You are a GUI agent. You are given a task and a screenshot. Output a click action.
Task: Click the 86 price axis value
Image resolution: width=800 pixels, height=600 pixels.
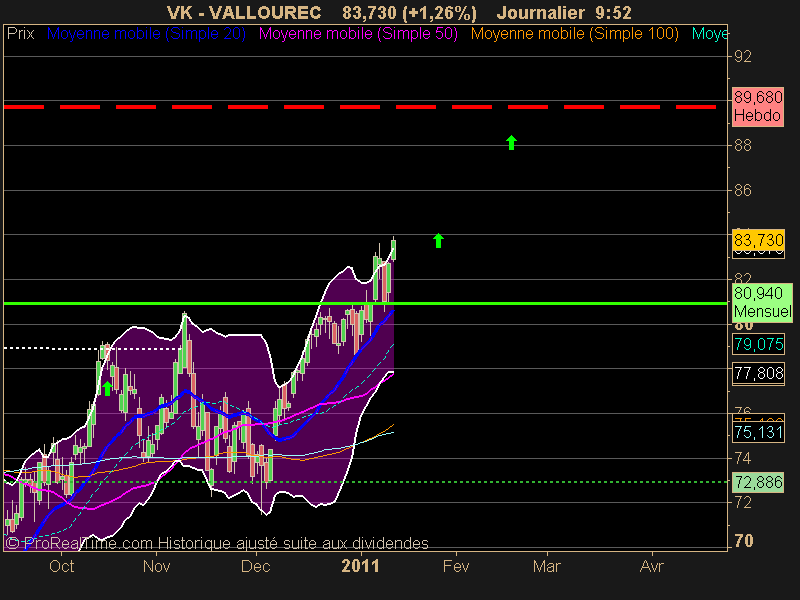point(743,190)
